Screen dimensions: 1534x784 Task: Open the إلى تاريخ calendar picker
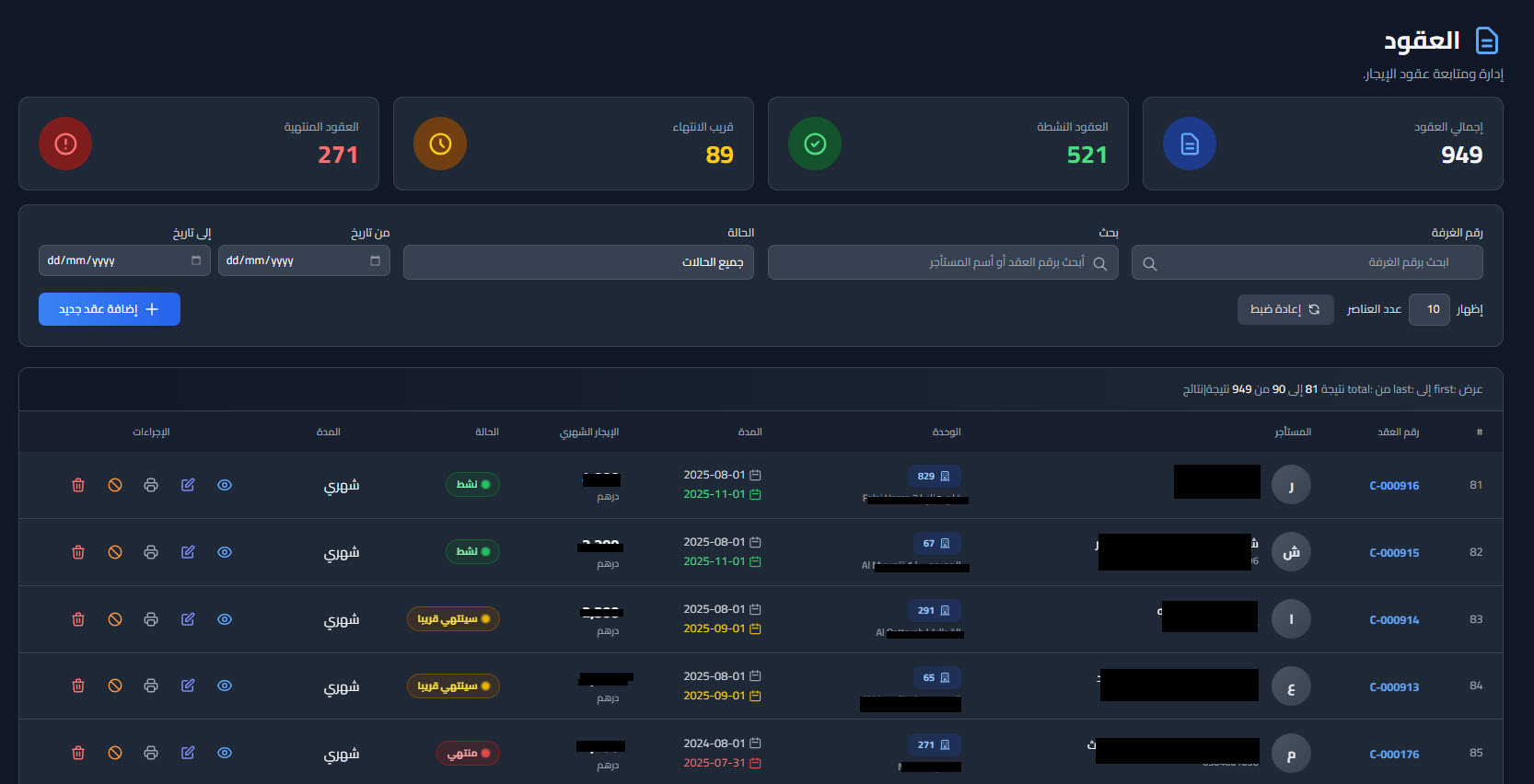[x=195, y=260]
